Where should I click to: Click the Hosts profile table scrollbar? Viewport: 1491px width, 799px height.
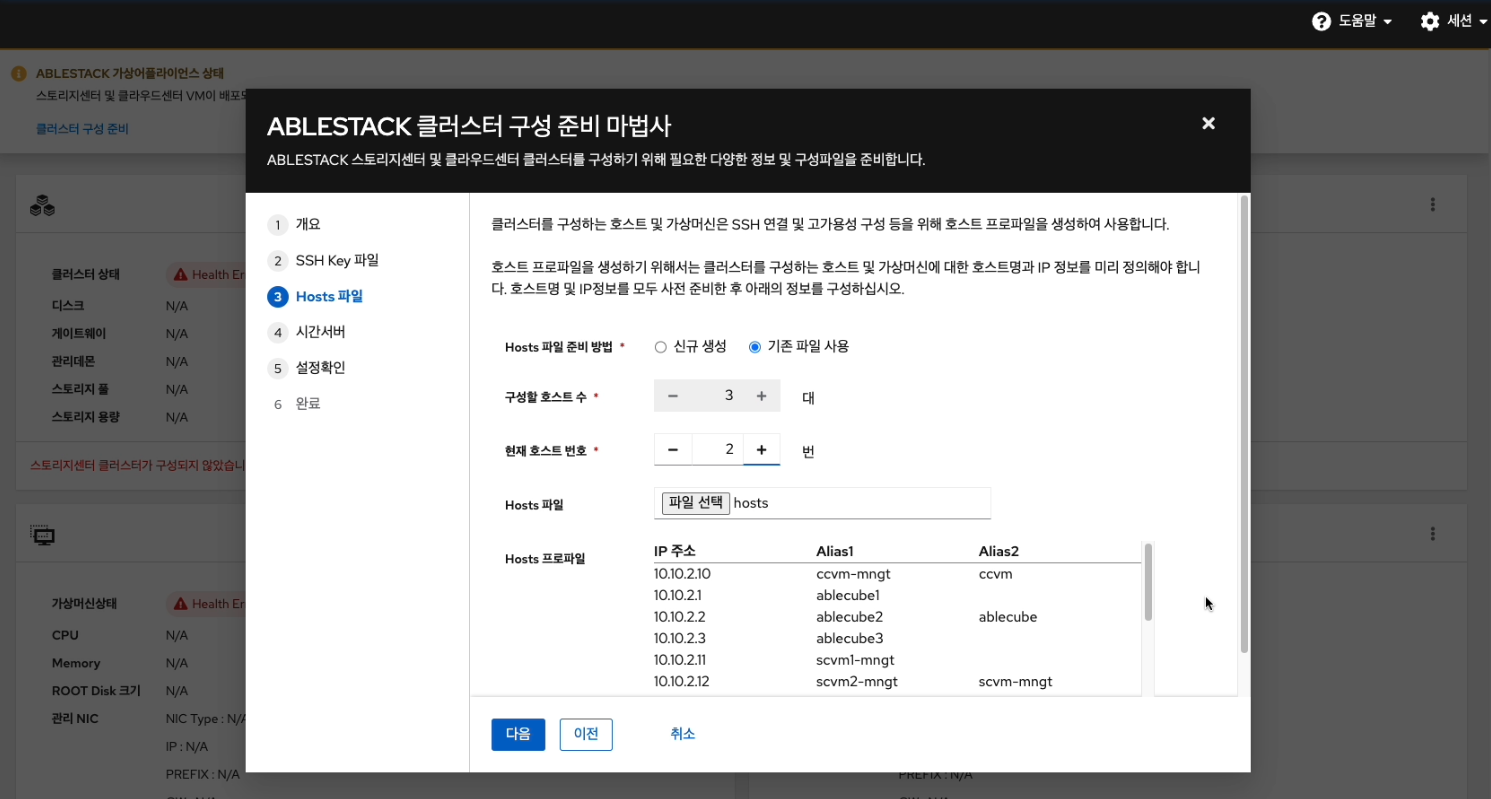[x=1148, y=582]
